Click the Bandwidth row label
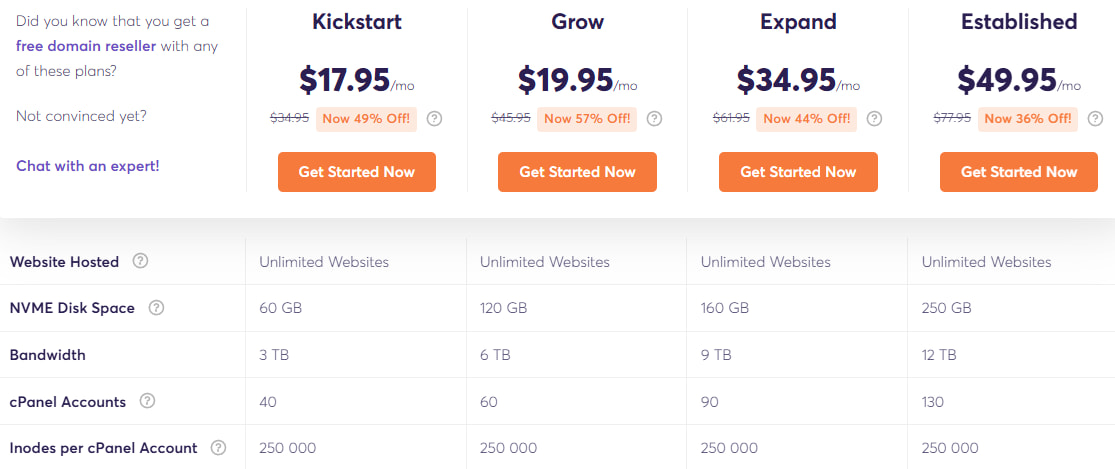This screenshot has width=1115, height=469. (46, 355)
